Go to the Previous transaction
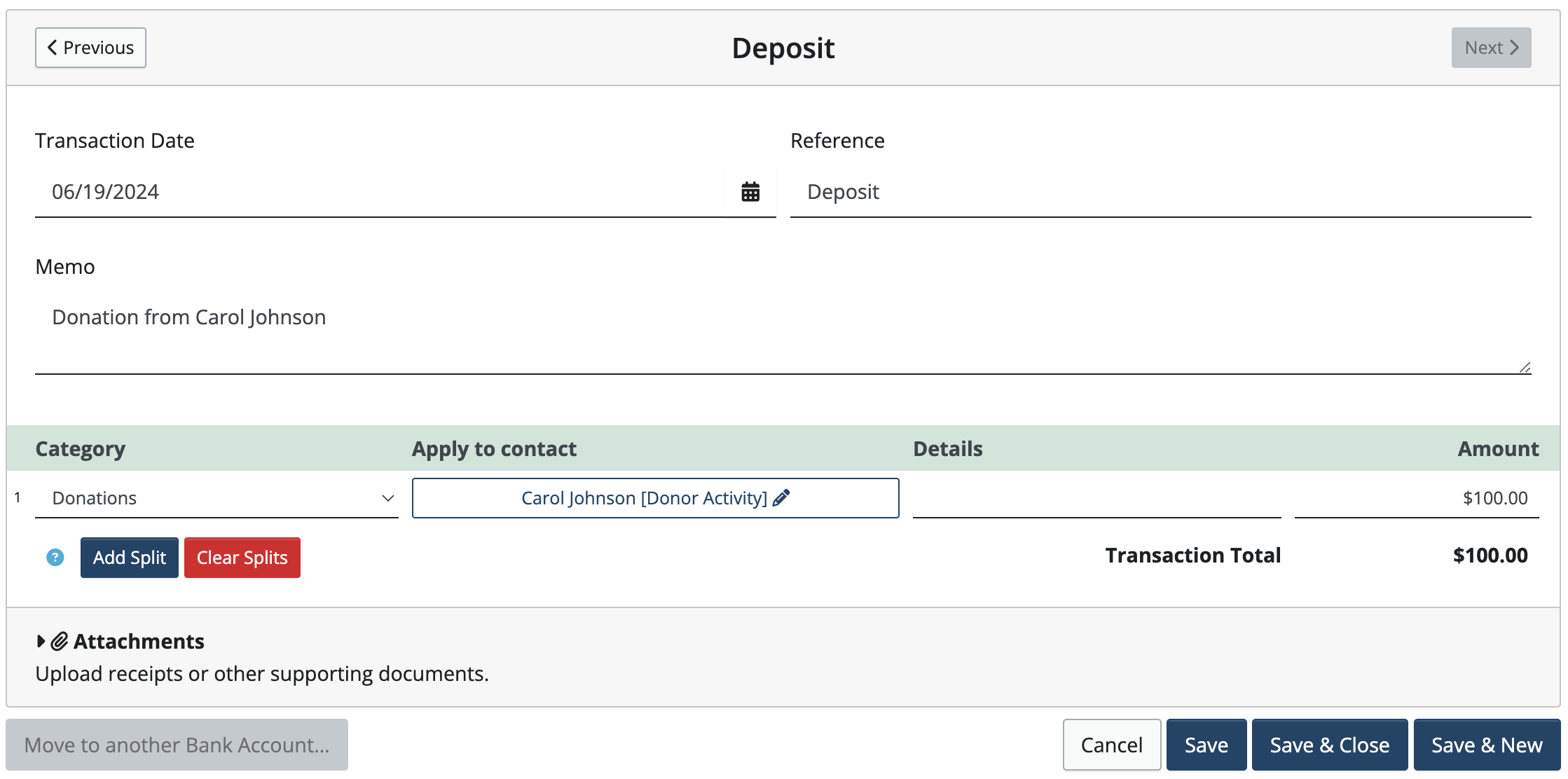 [x=90, y=48]
